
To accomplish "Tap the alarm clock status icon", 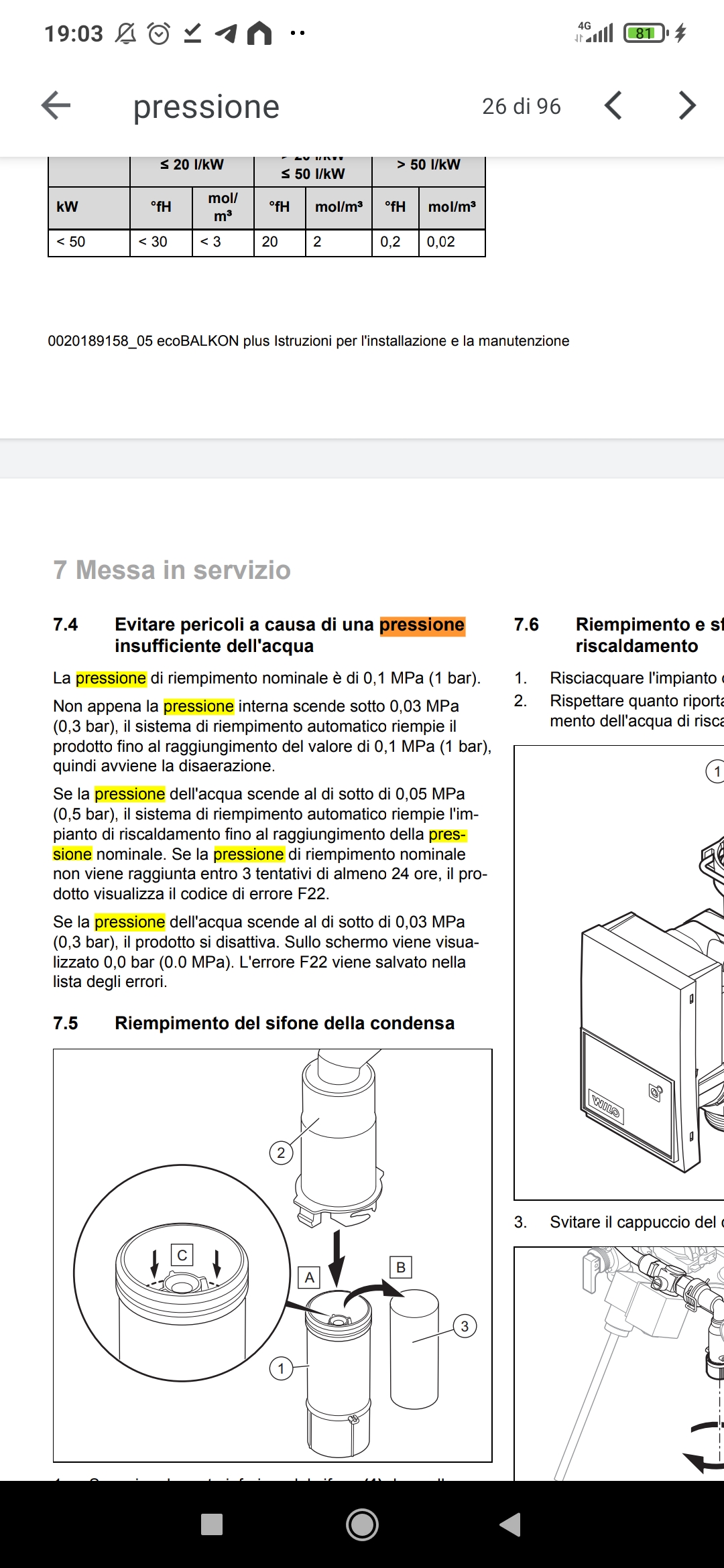I will 159,33.
